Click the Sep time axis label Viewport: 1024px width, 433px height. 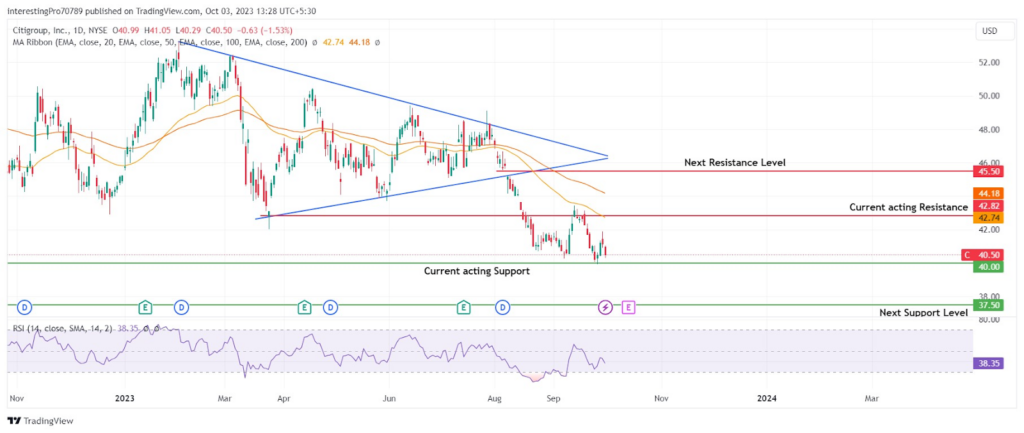pyautogui.click(x=554, y=397)
